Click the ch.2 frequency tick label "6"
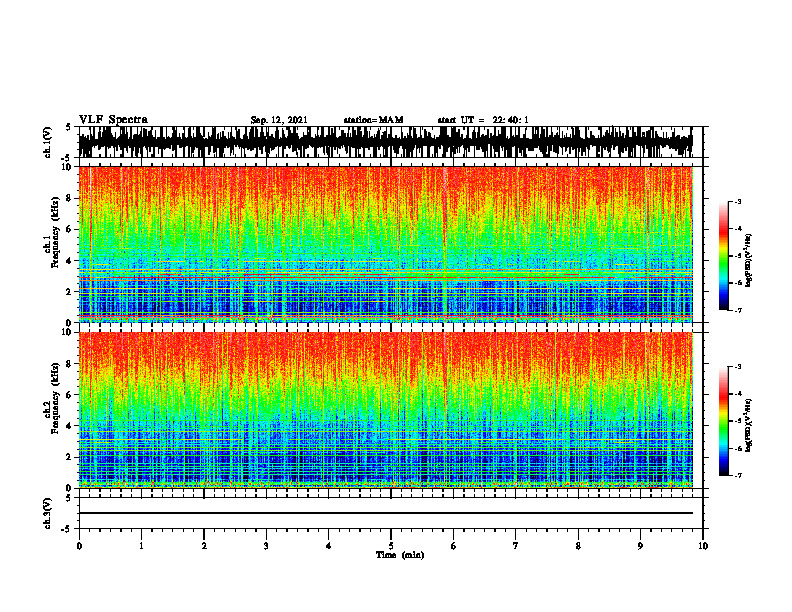The width and height of the screenshot is (792, 612). tap(71, 395)
